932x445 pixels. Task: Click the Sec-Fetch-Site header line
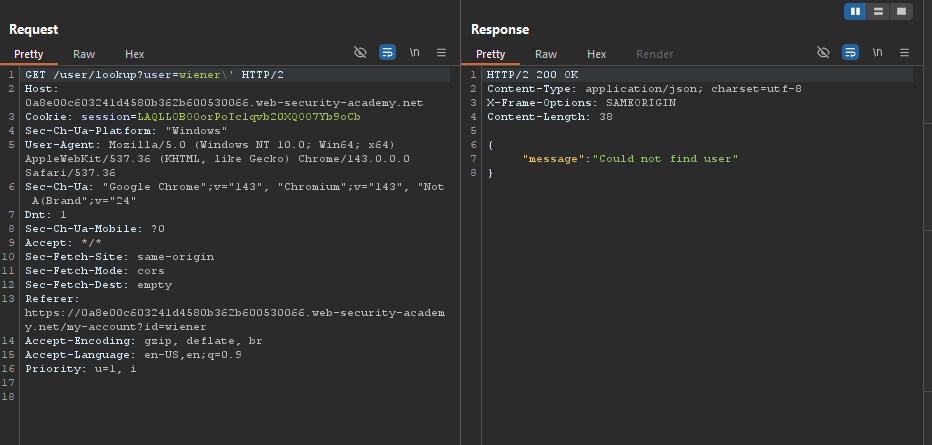(119, 257)
